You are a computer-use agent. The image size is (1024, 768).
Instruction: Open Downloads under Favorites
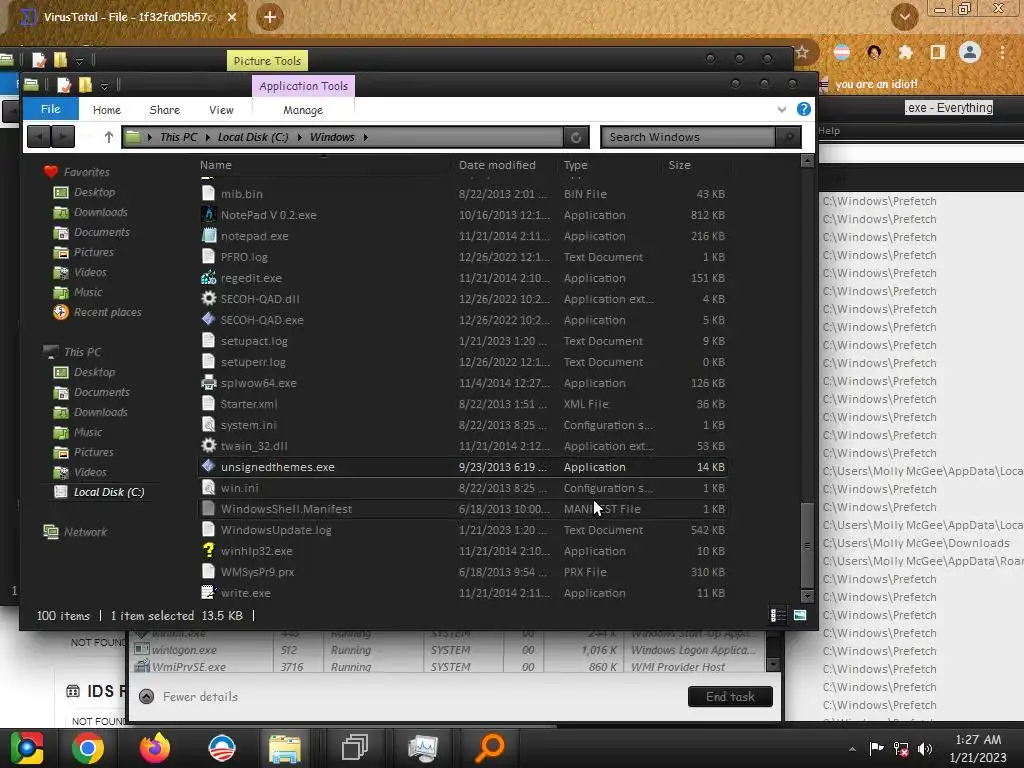pos(101,212)
